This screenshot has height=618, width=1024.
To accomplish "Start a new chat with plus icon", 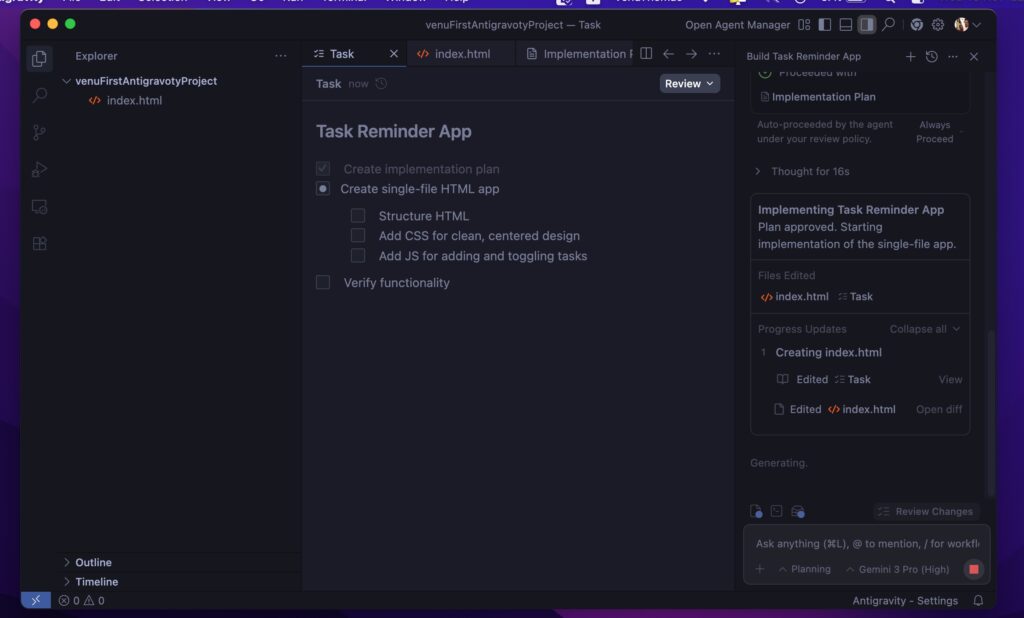I will [910, 57].
